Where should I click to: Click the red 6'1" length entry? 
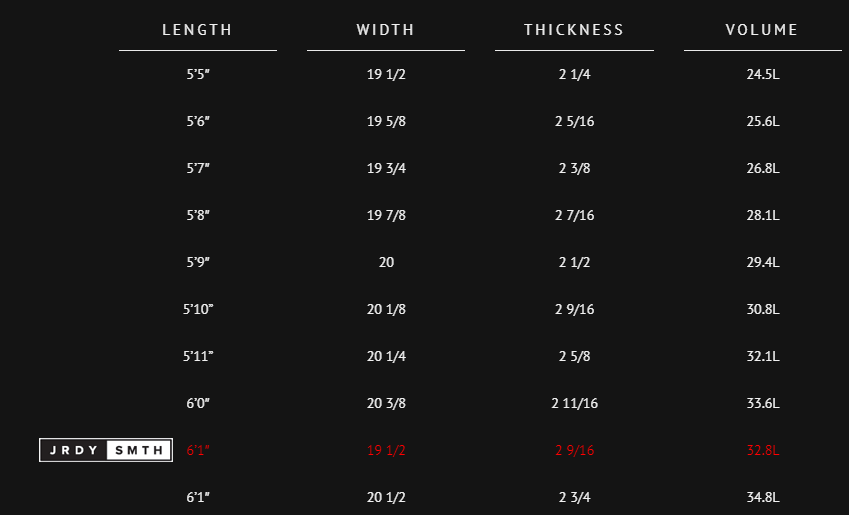tap(198, 450)
